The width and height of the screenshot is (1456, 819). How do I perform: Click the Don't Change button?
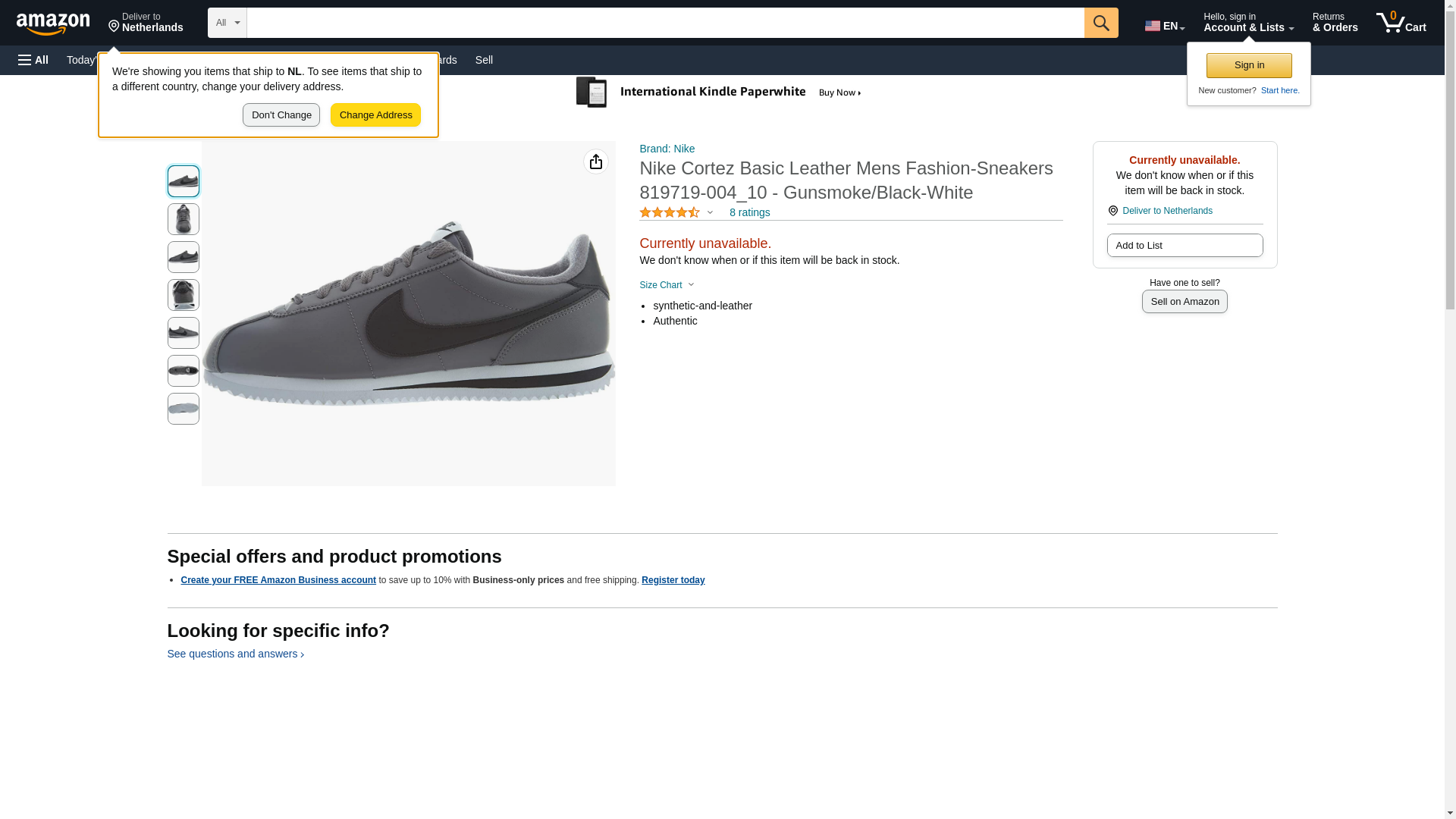pos(281,115)
